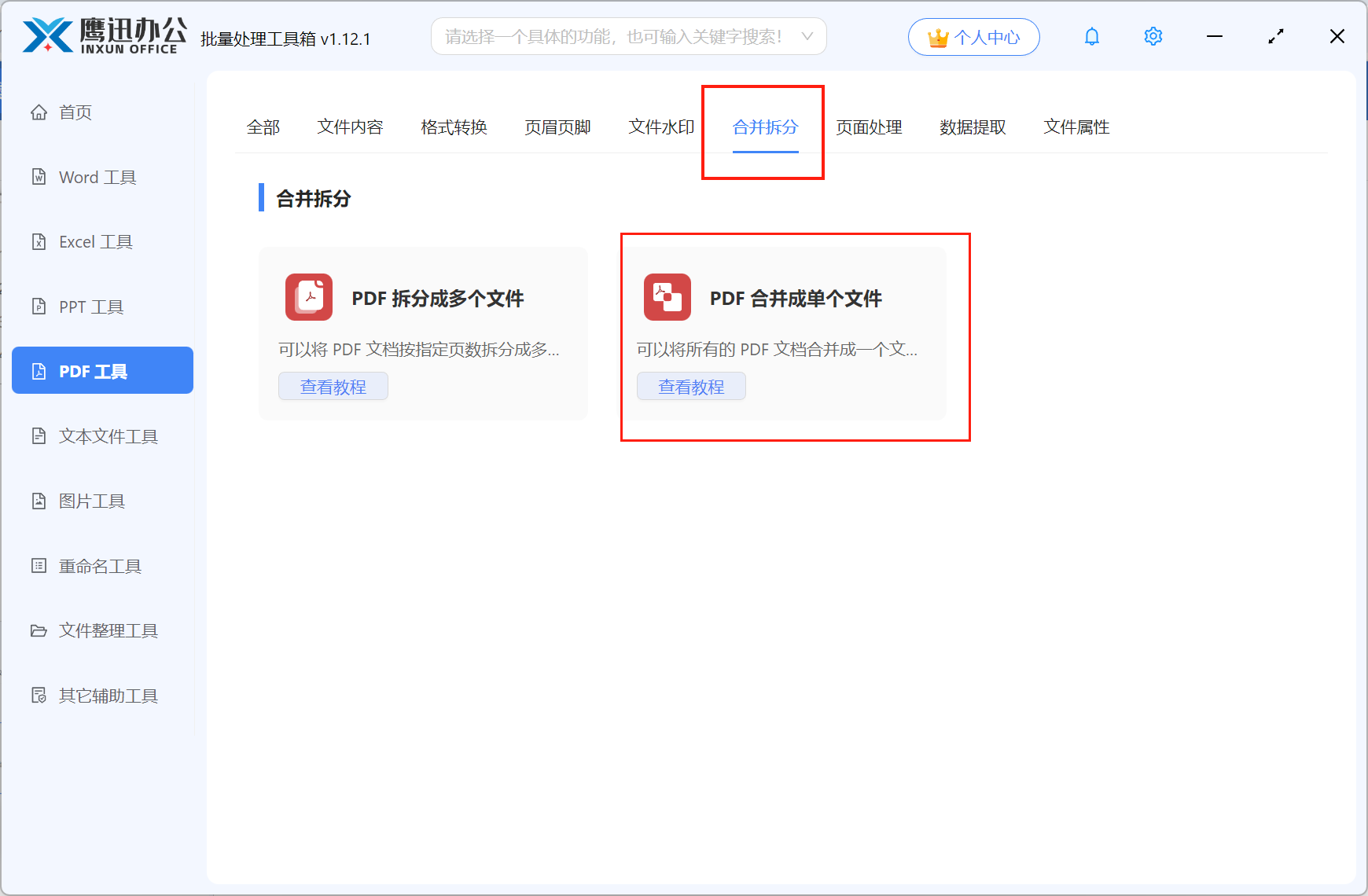The height and width of the screenshot is (896, 1368).
Task: View tutorial for PDF split tool
Action: [333, 387]
